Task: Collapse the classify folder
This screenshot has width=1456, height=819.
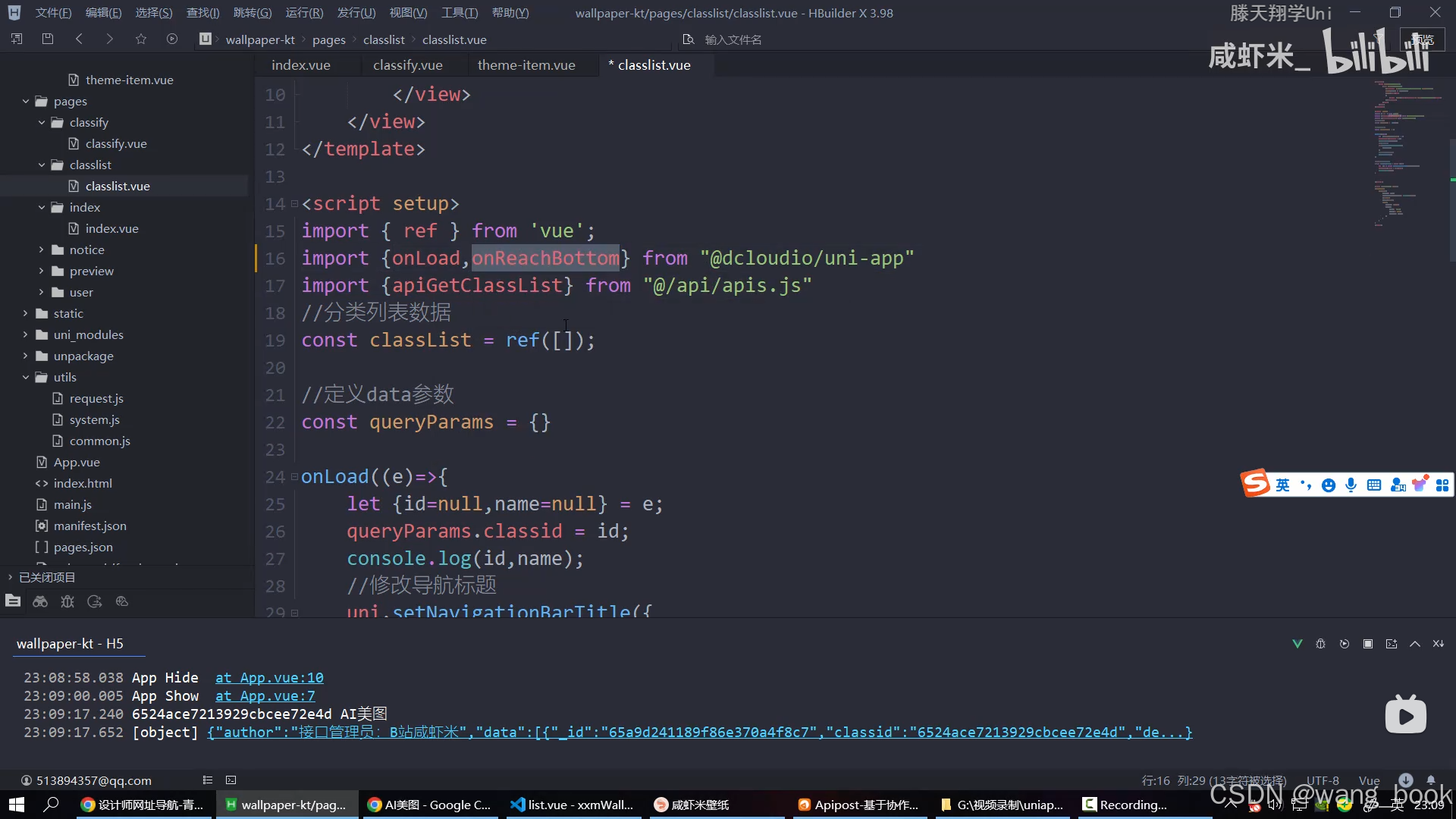Action: point(42,122)
